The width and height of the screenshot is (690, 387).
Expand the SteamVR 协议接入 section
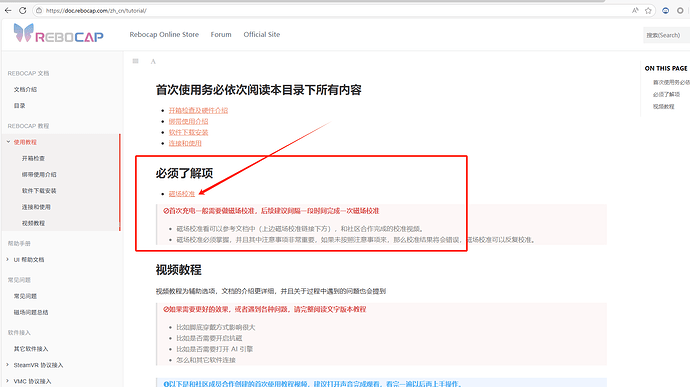[7, 365]
